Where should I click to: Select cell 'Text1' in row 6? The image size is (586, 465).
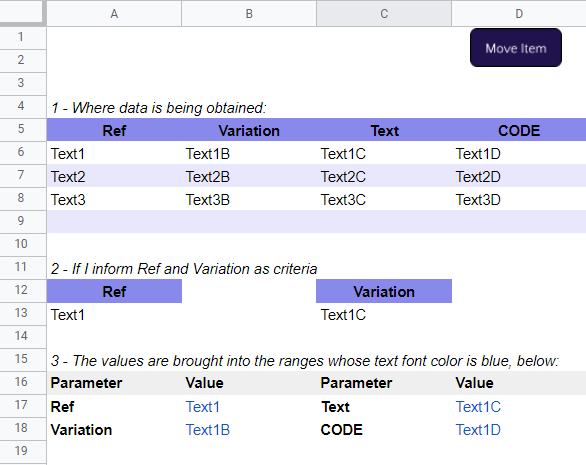[114, 153]
